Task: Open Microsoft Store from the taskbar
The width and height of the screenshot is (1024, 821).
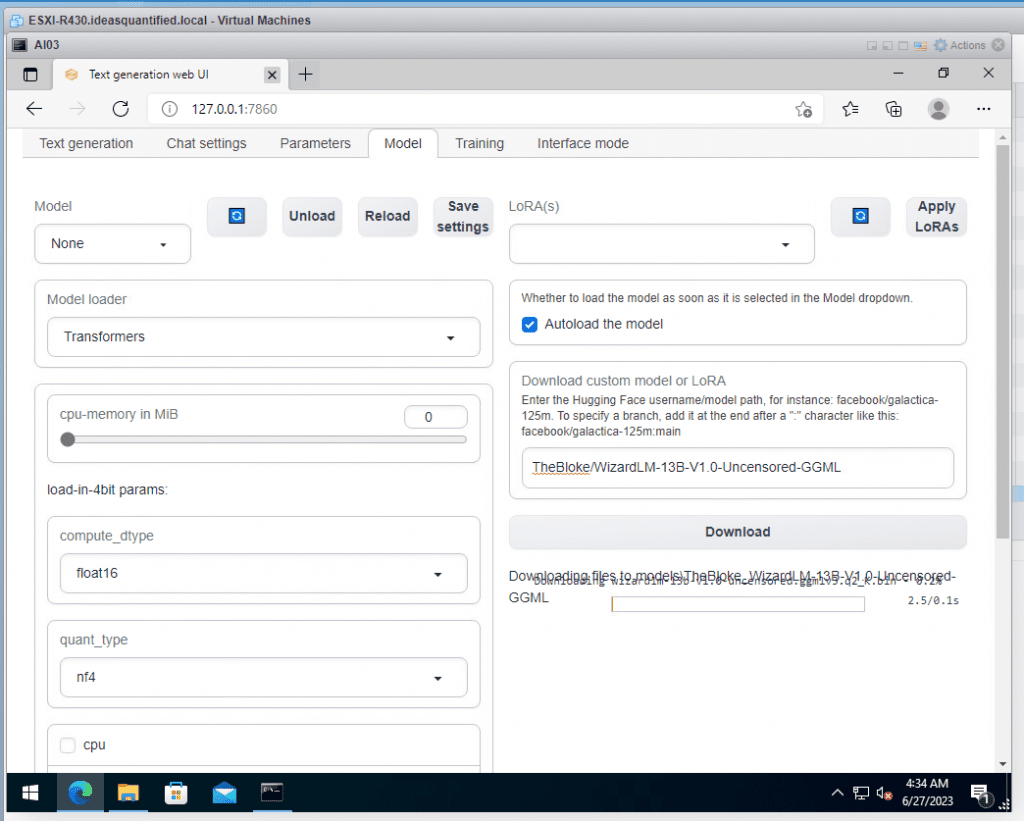Action: click(x=176, y=793)
